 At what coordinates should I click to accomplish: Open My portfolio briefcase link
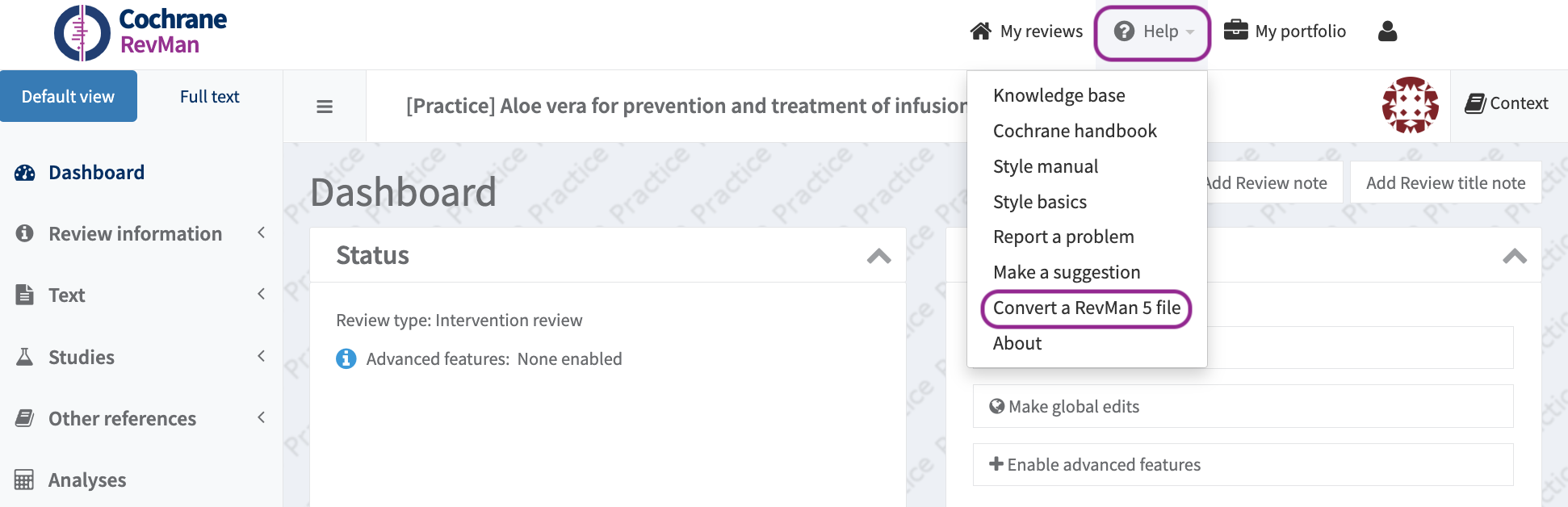click(x=1285, y=31)
